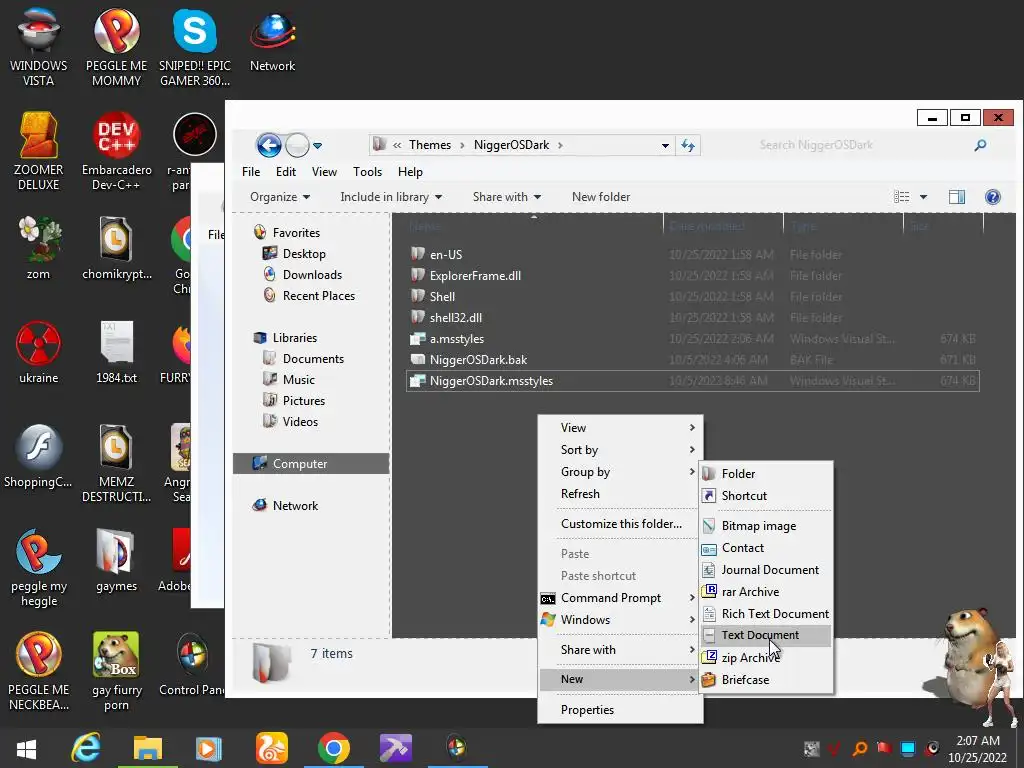
Task: Create a new Folder from New submenu
Action: pos(766,473)
